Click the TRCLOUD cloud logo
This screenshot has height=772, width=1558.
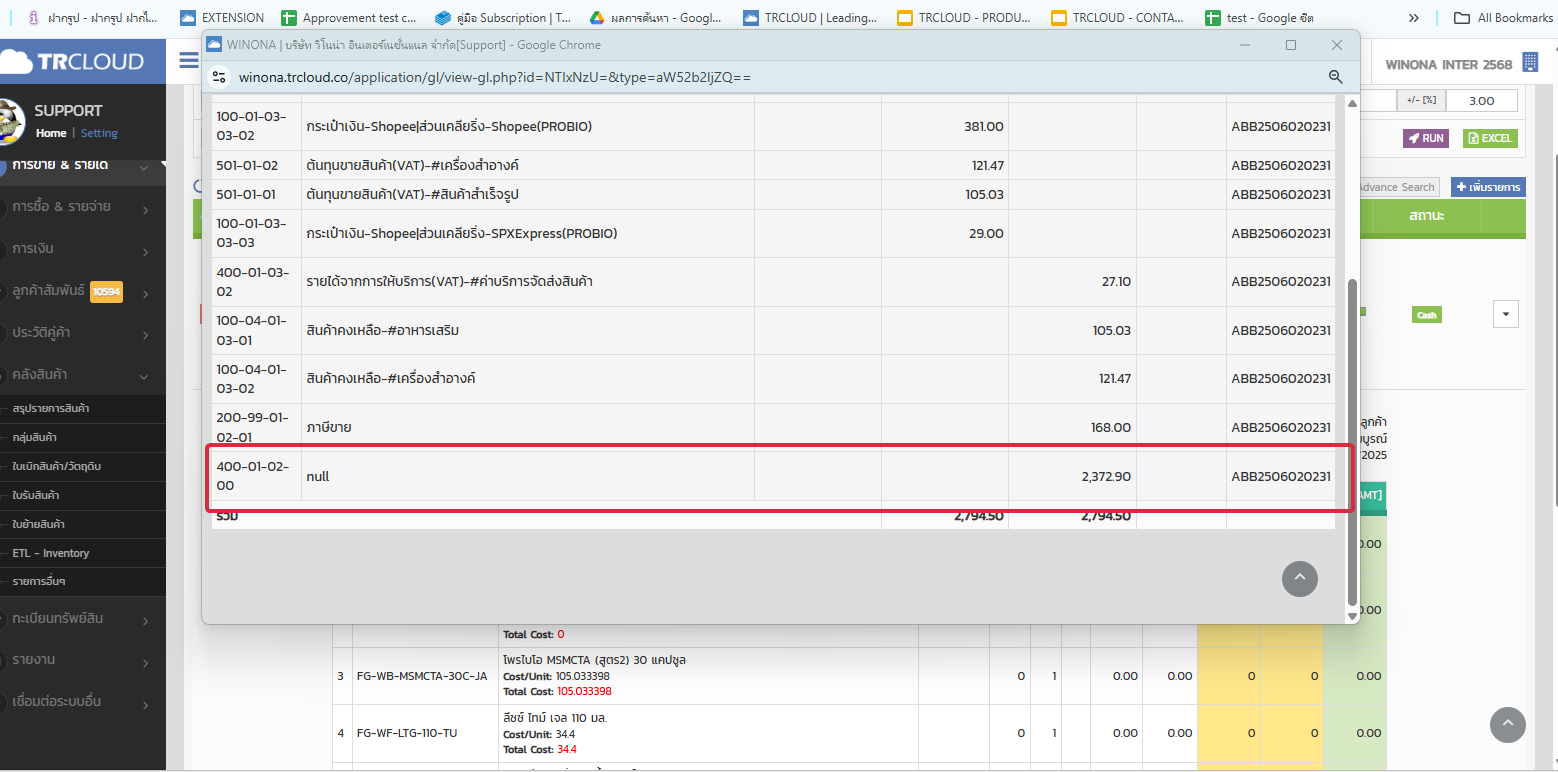pos(72,61)
